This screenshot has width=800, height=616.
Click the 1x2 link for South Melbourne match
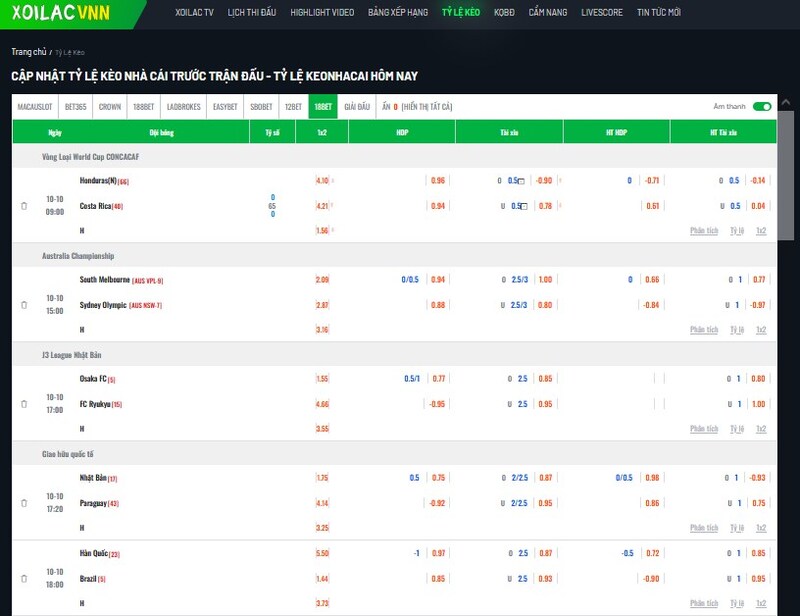click(761, 329)
